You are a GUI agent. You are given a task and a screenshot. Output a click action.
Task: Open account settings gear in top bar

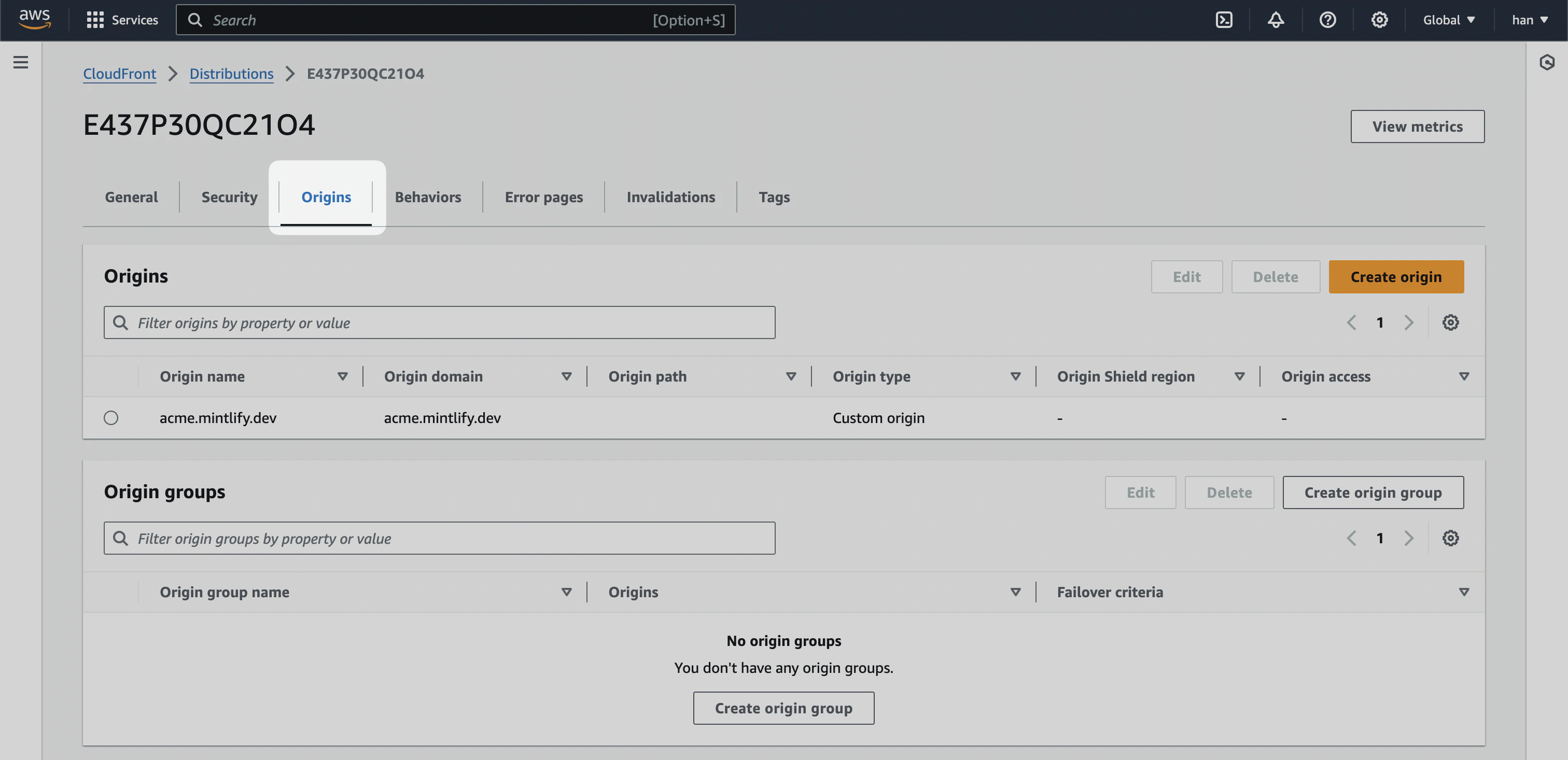[1379, 20]
